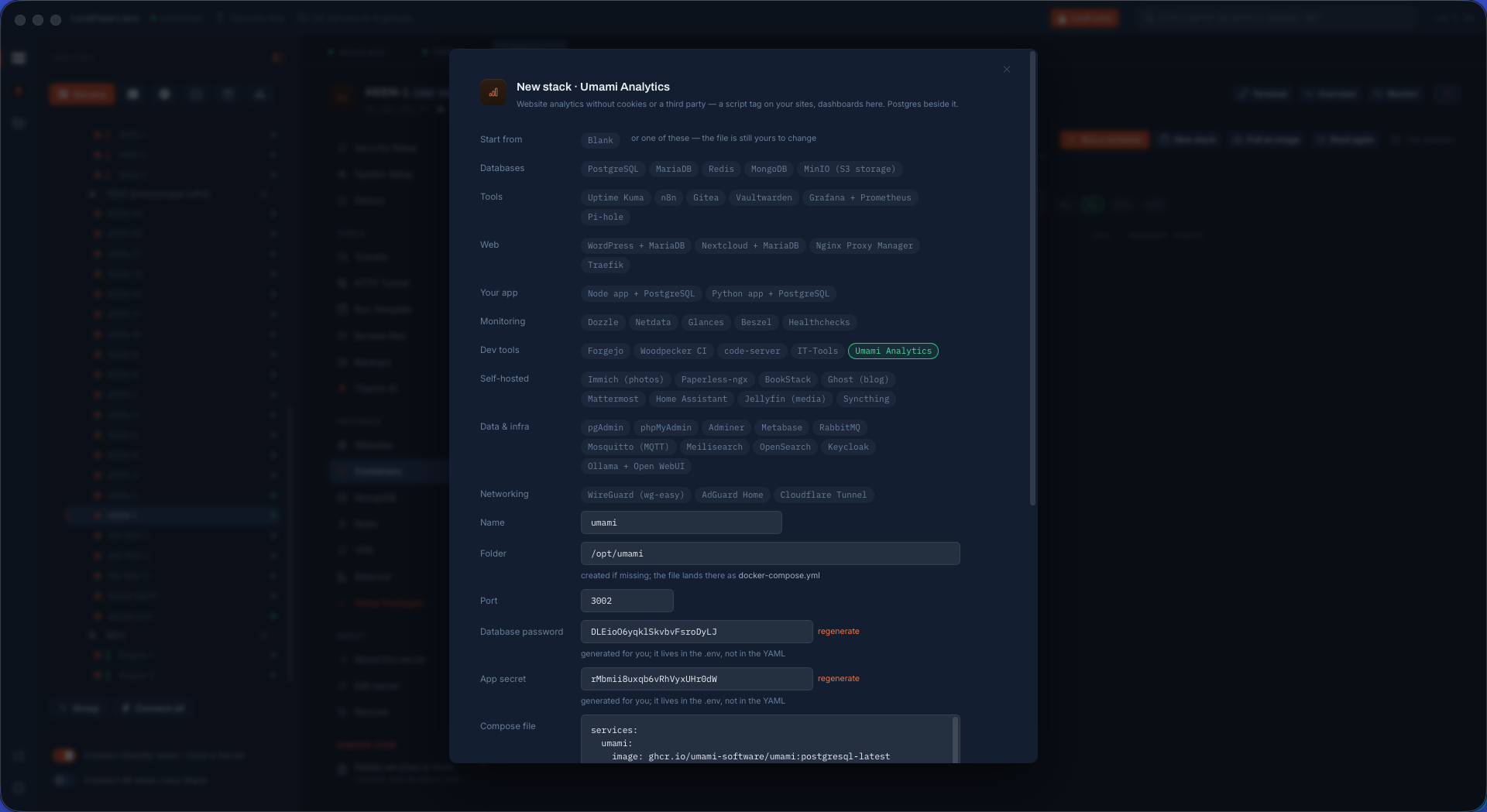Viewport: 1487px width, 812px height.
Task: Focus the Name field containing umami
Action: (682, 522)
